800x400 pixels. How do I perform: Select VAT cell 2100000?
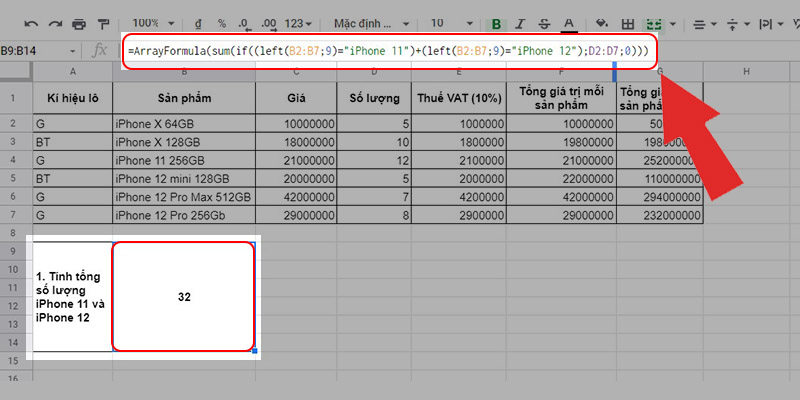[x=459, y=160]
